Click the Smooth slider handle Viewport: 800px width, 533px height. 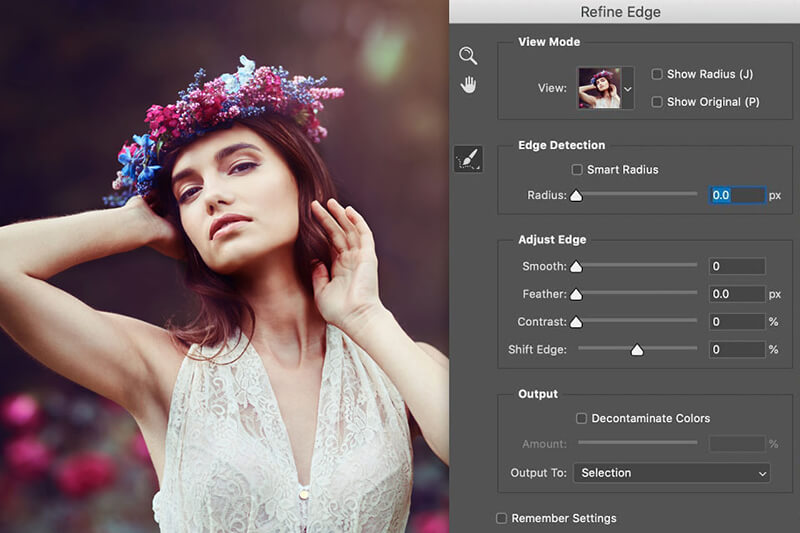576,267
